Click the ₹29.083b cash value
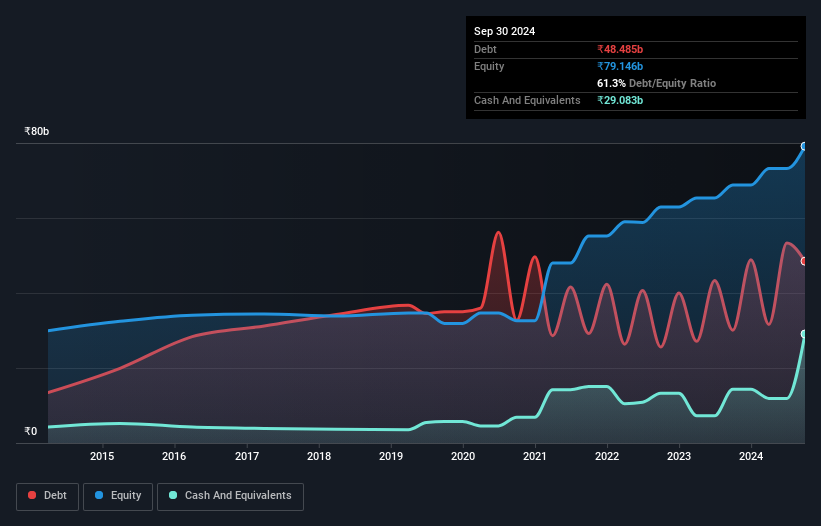The image size is (821, 526). click(x=620, y=100)
